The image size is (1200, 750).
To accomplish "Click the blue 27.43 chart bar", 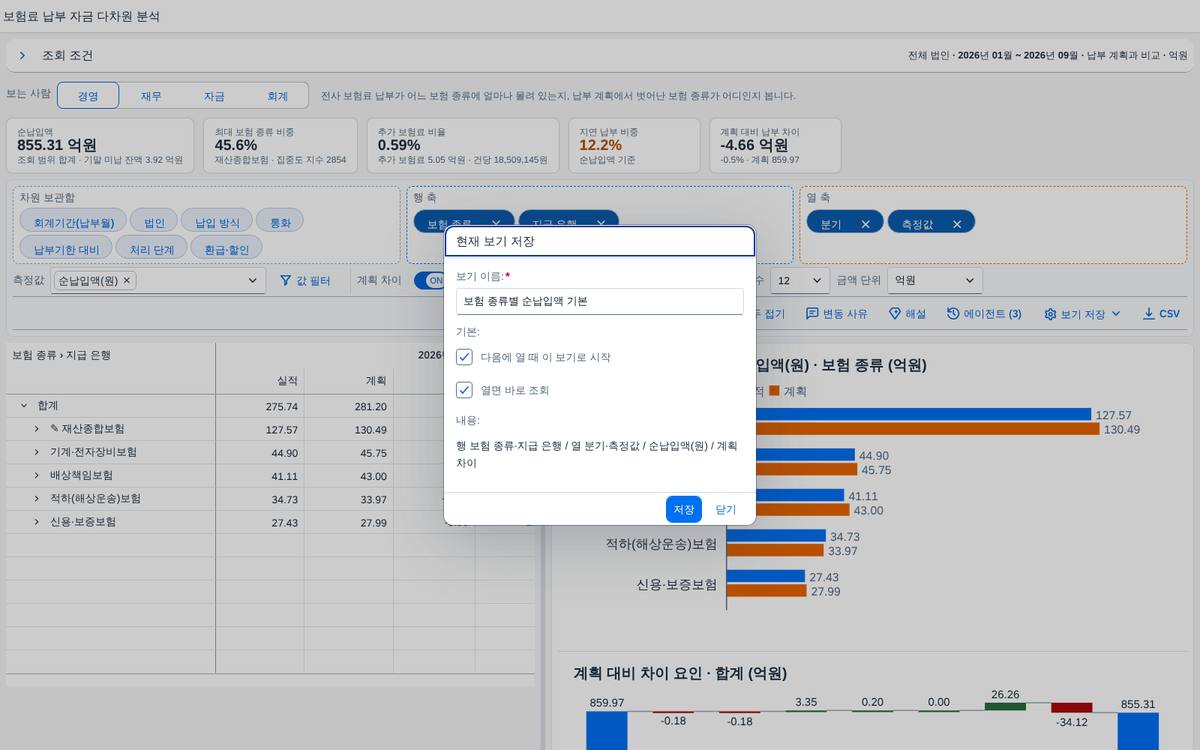I will click(766, 576).
